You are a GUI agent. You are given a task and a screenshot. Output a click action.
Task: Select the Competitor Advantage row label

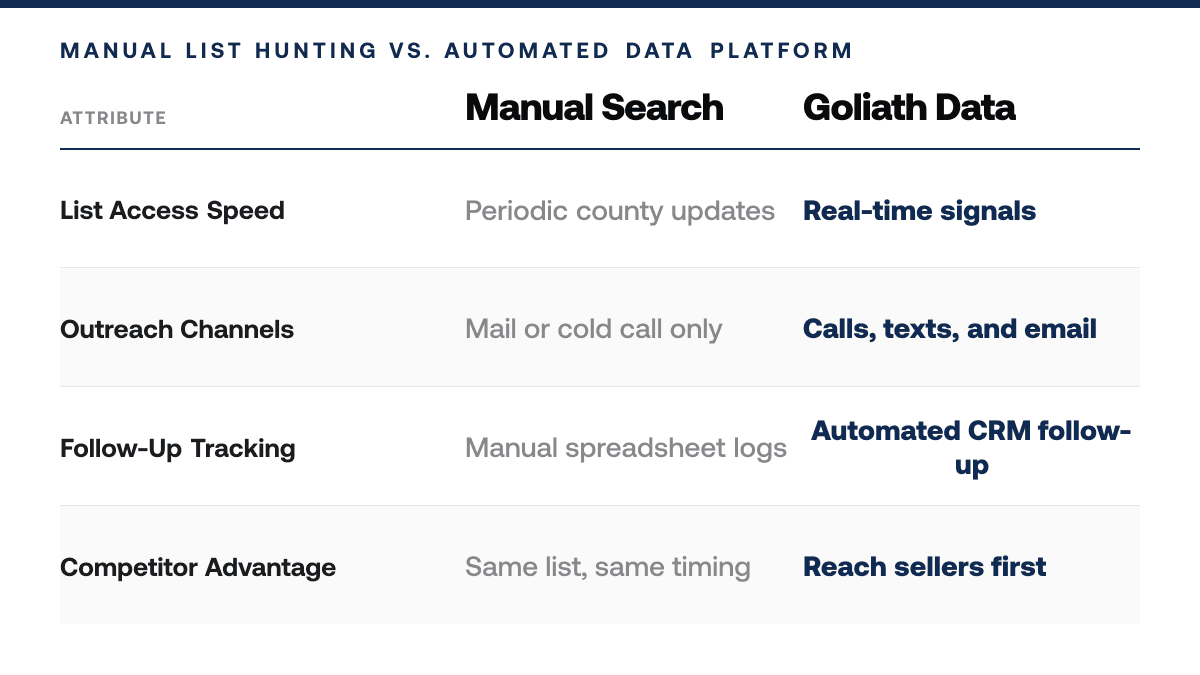[x=198, y=567]
